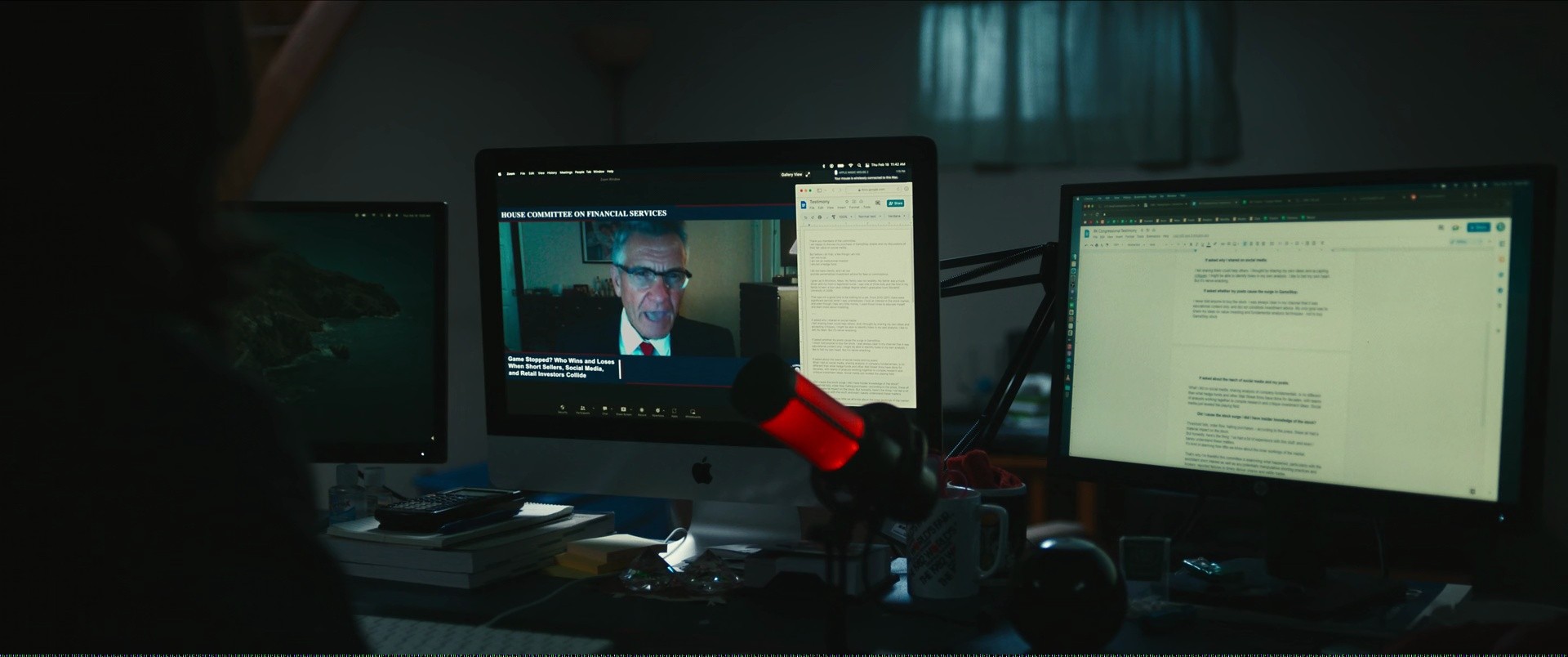
Task: Open the Format menu in Testimony document
Action: click(853, 207)
